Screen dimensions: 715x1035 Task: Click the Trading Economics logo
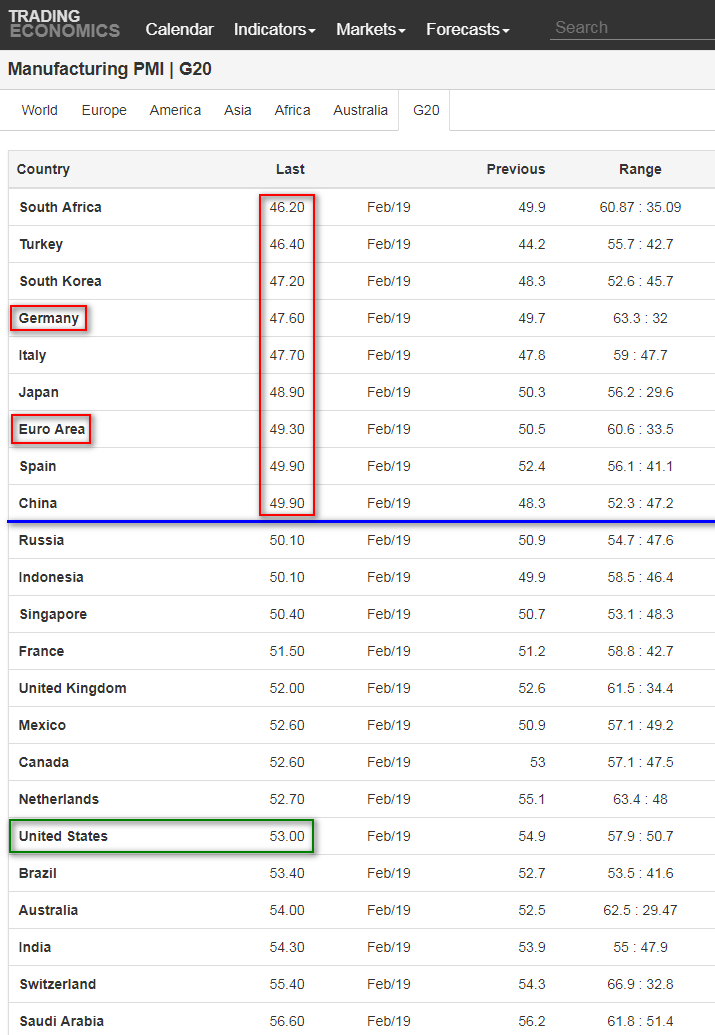click(x=64, y=24)
